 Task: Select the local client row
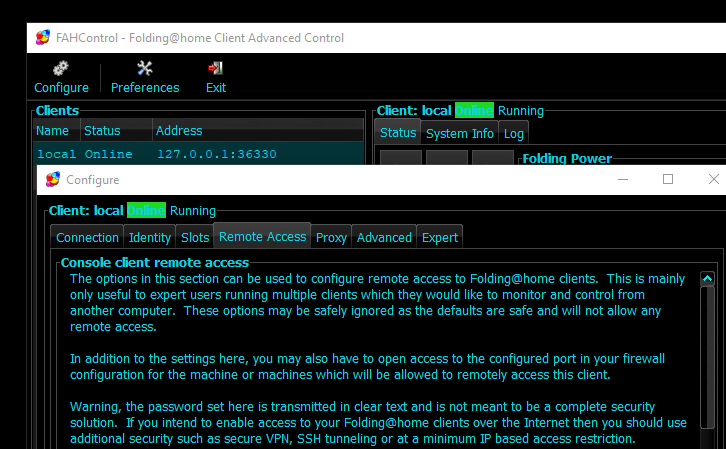point(199,154)
